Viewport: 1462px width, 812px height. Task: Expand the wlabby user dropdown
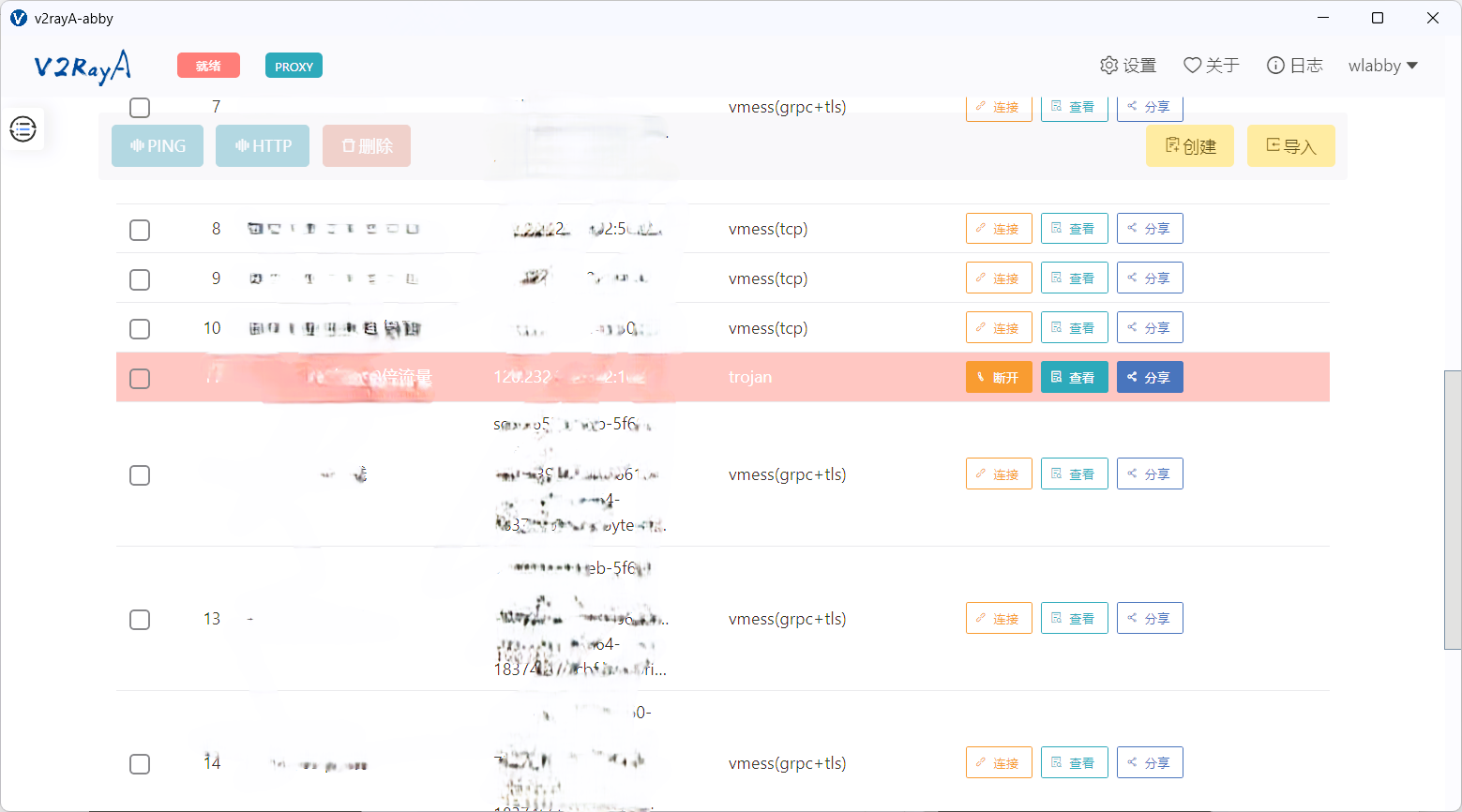(1383, 66)
